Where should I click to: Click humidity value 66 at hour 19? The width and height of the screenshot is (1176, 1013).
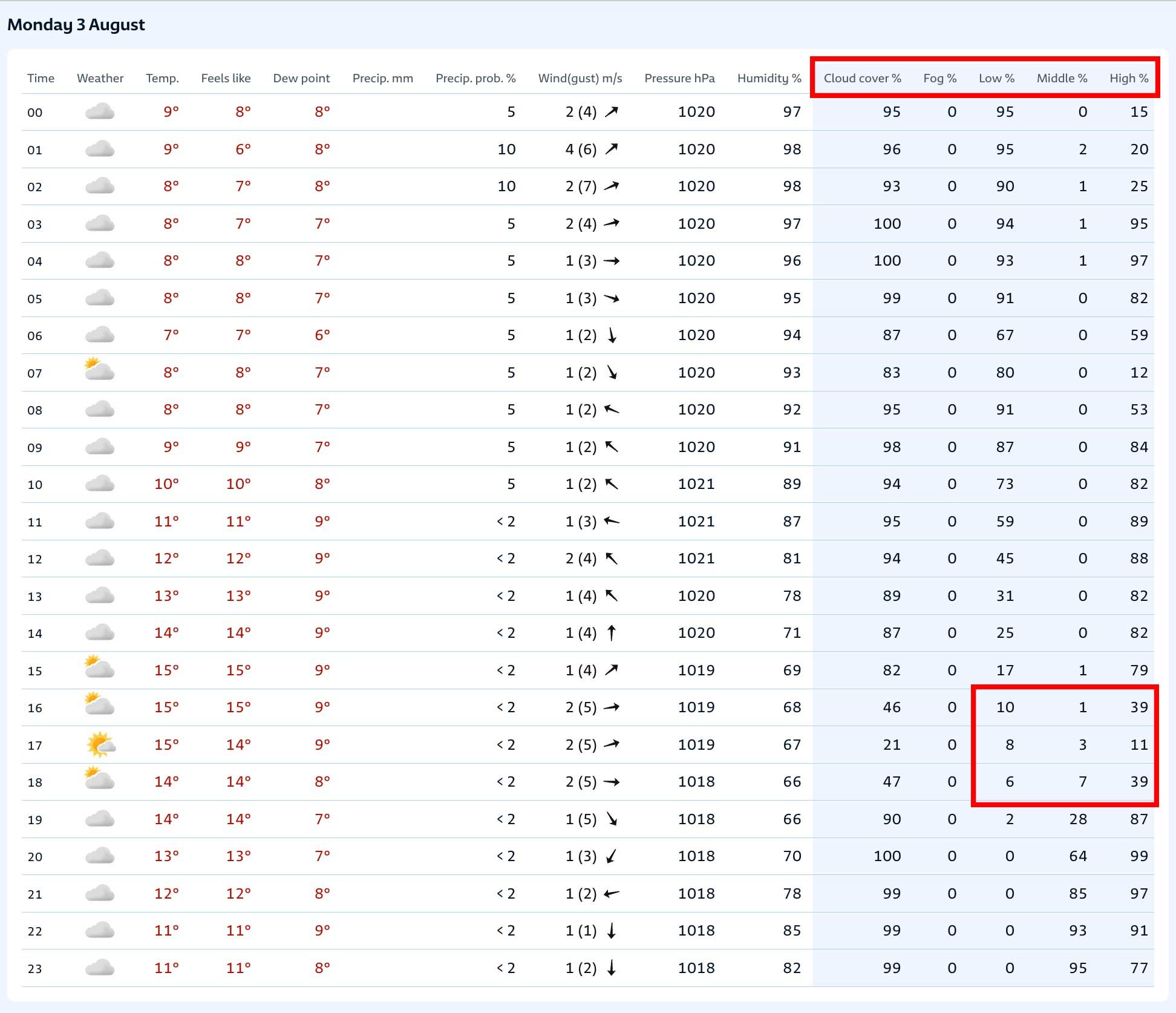(x=792, y=819)
